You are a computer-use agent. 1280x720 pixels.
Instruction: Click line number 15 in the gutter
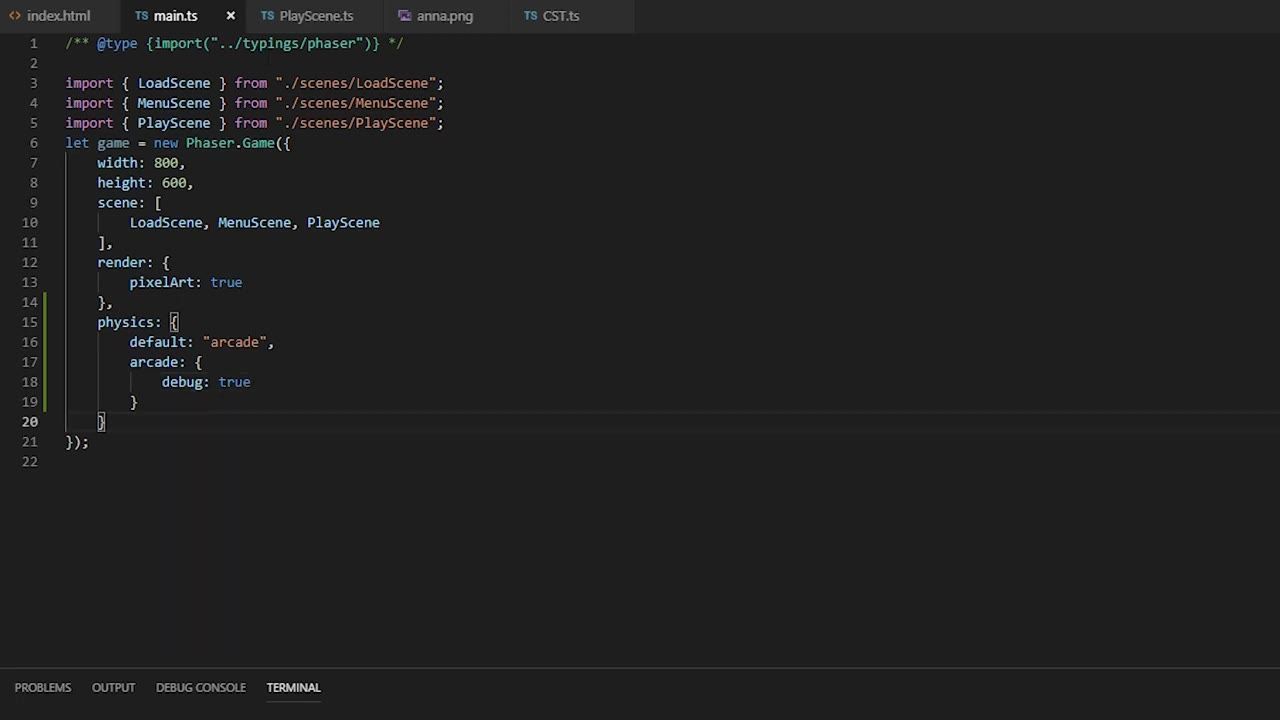29,322
